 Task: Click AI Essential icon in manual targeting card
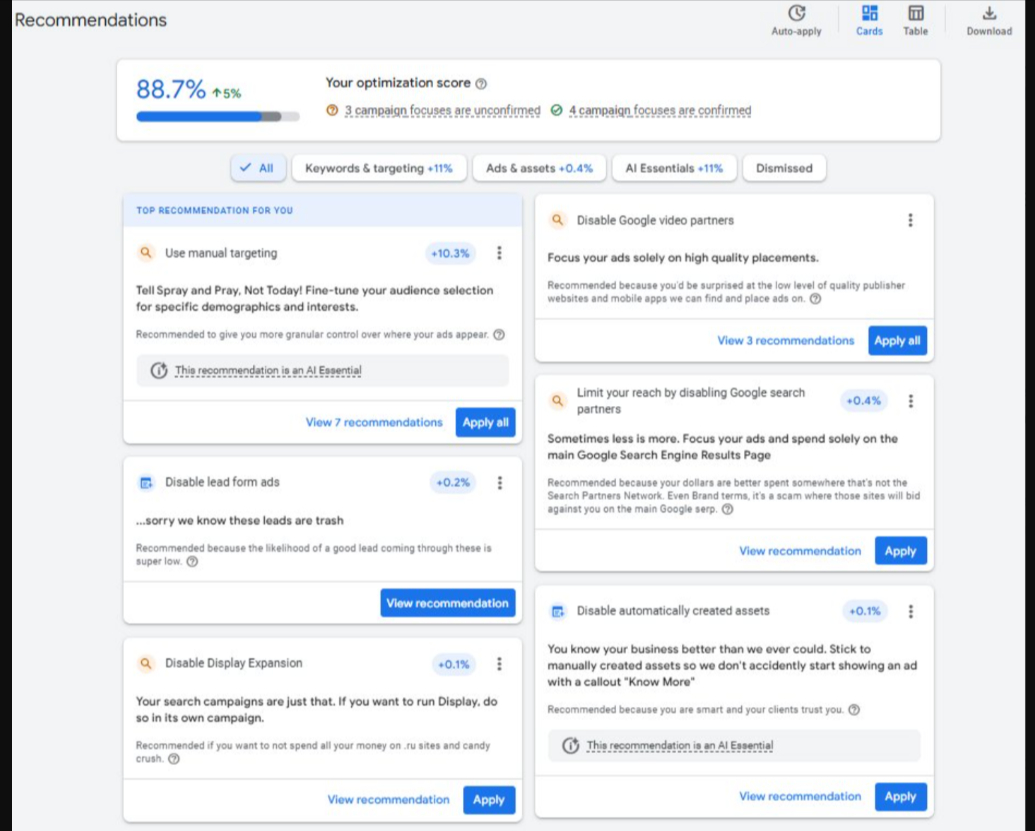point(158,370)
